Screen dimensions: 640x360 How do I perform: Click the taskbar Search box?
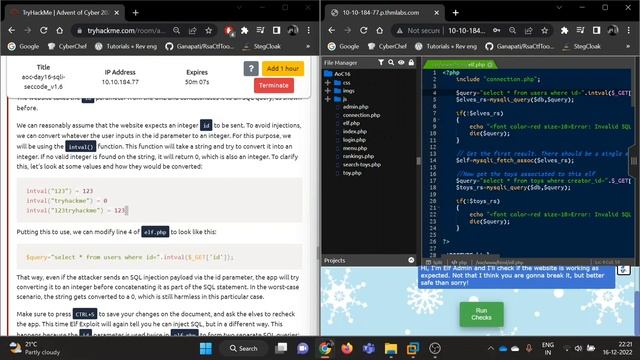[244, 348]
